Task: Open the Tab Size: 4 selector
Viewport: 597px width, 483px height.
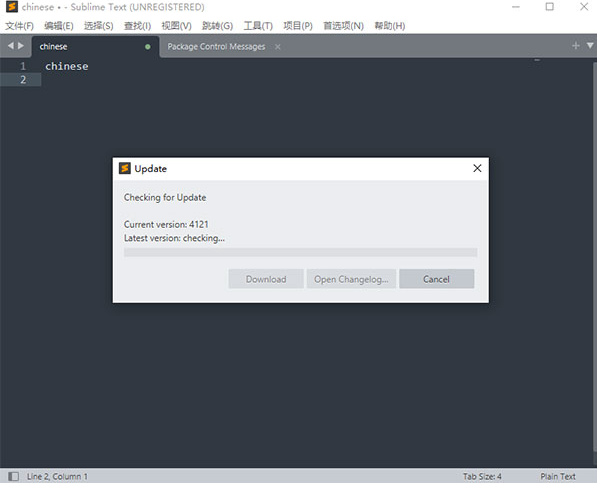Action: click(482, 476)
